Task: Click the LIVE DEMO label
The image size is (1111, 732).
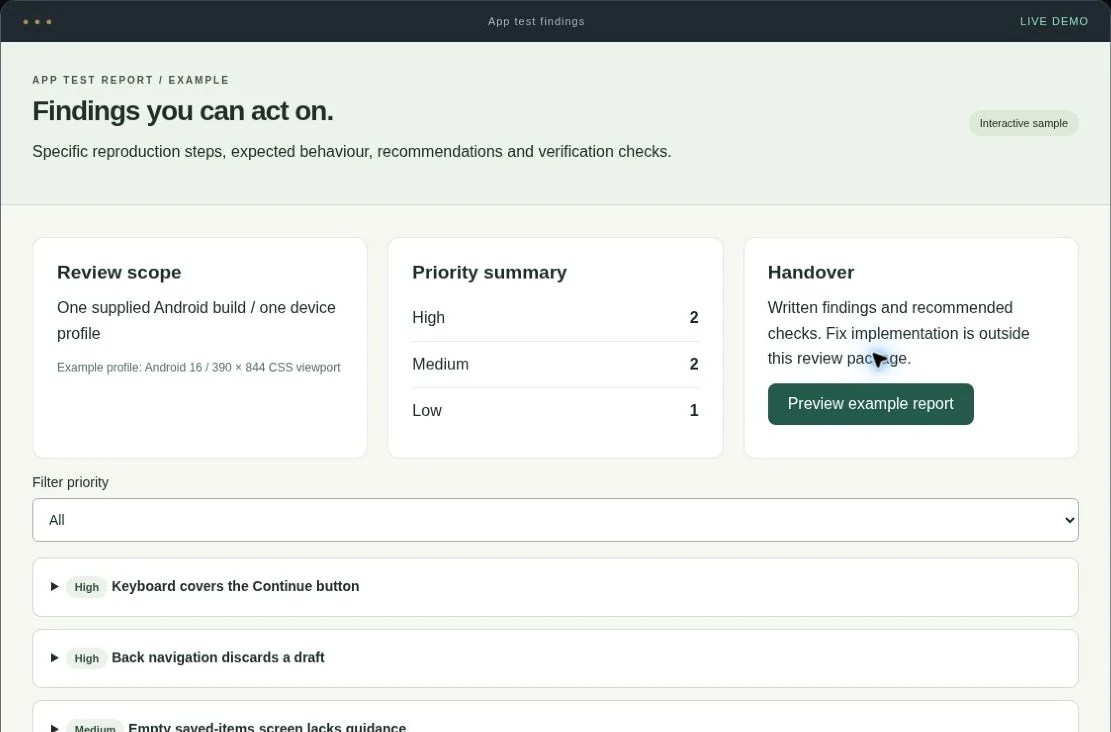Action: pos(1054,21)
